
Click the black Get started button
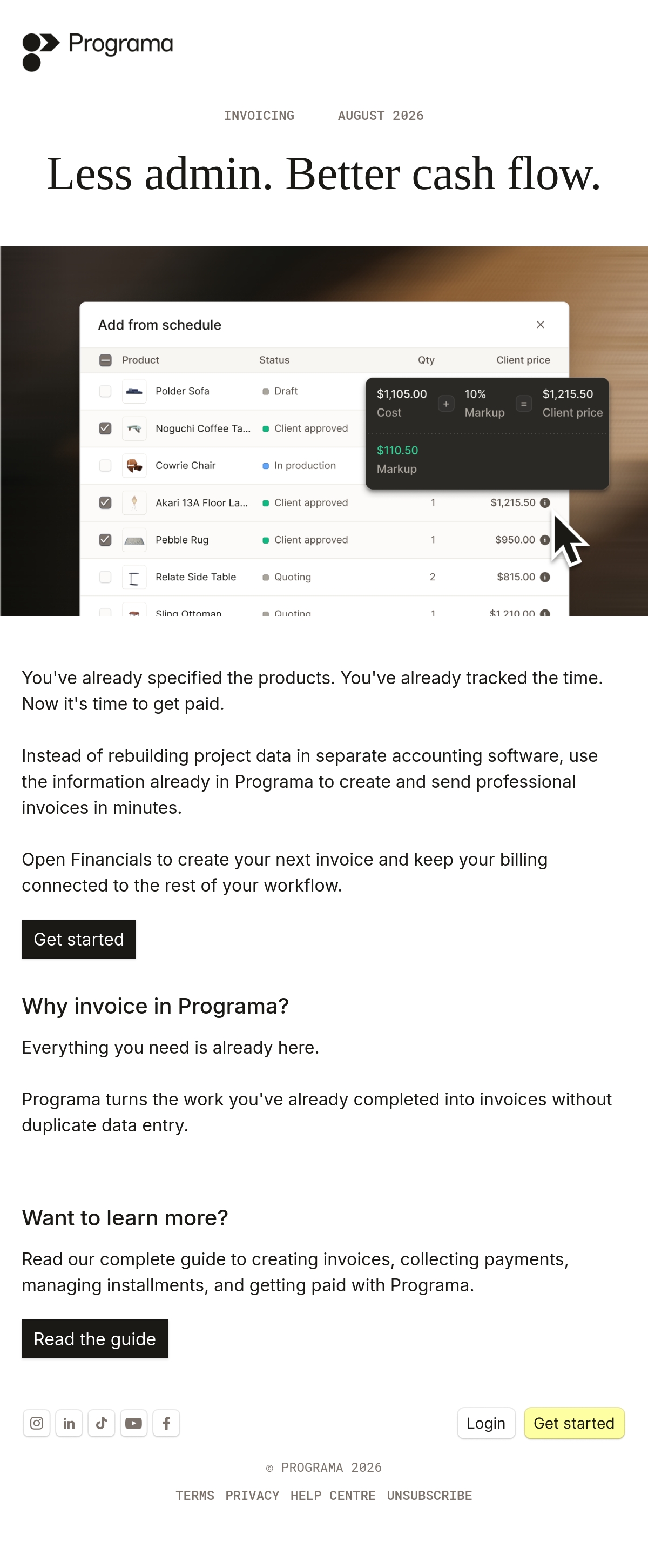click(x=79, y=939)
